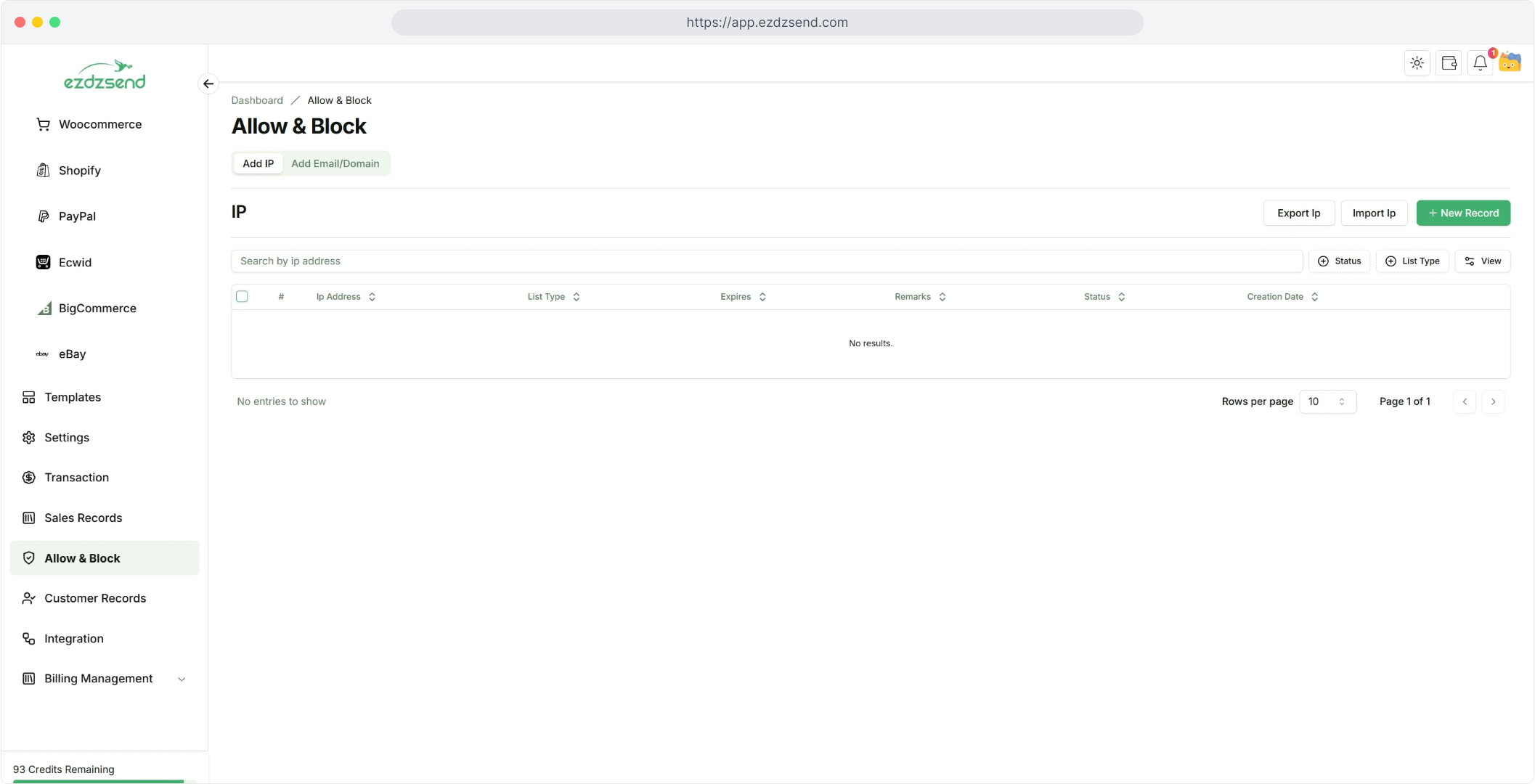Open Settings gear in sidebar

(29, 438)
